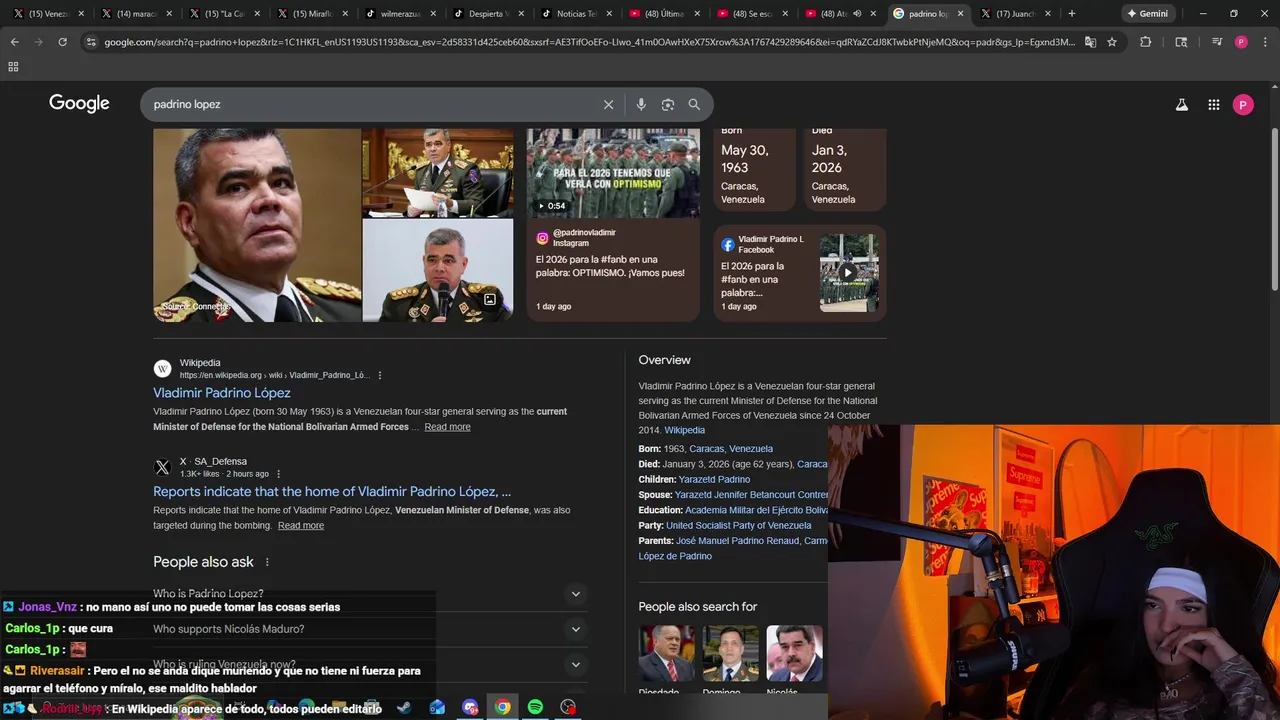Click the Chrome icon in the taskbar
Screen dimensions: 1280x720
click(502, 707)
